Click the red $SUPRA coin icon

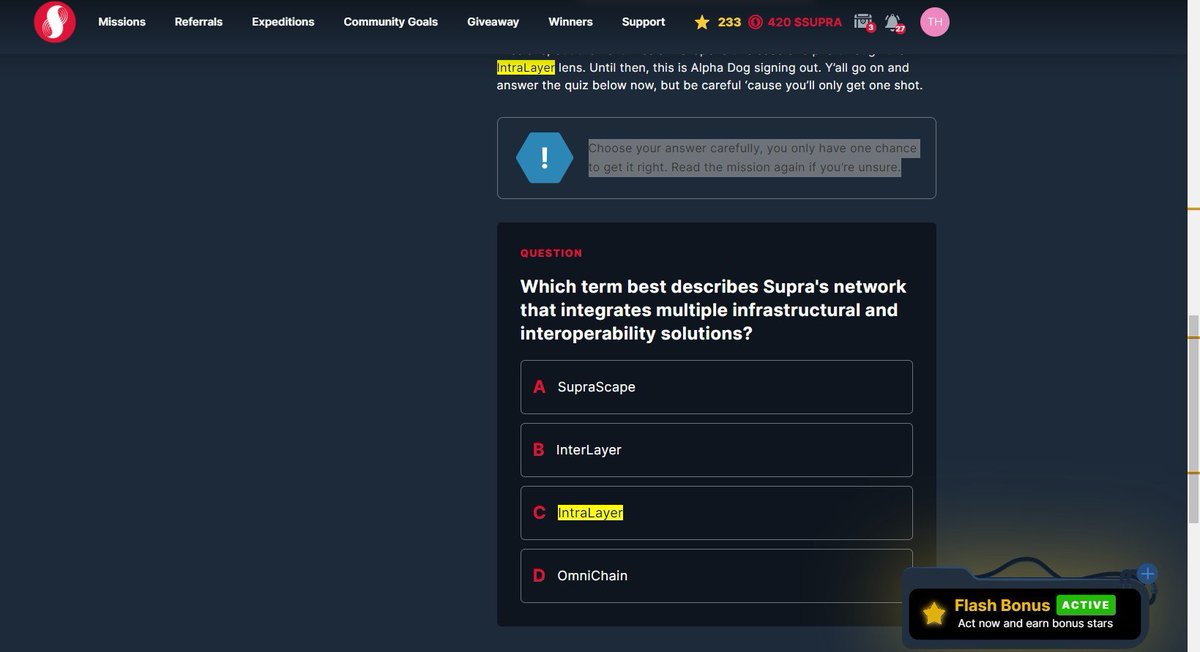[x=756, y=21]
